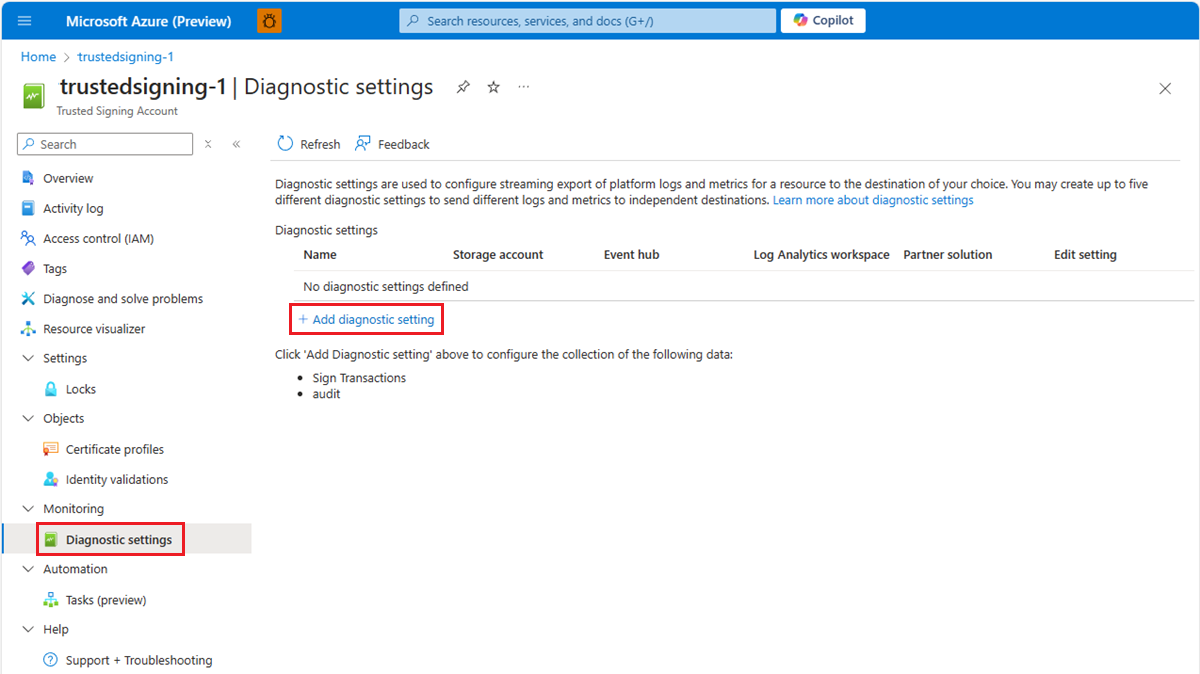This screenshot has width=1200, height=674.
Task: Open Diagnose and solve problems
Action: (123, 298)
